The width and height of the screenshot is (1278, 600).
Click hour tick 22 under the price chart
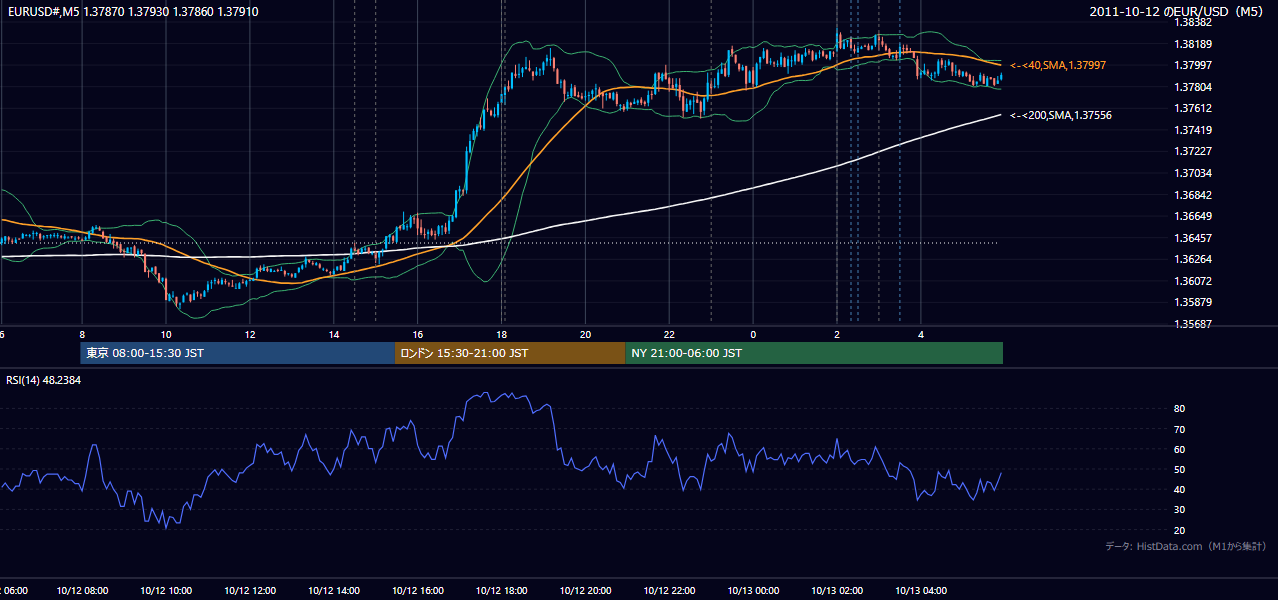670,334
